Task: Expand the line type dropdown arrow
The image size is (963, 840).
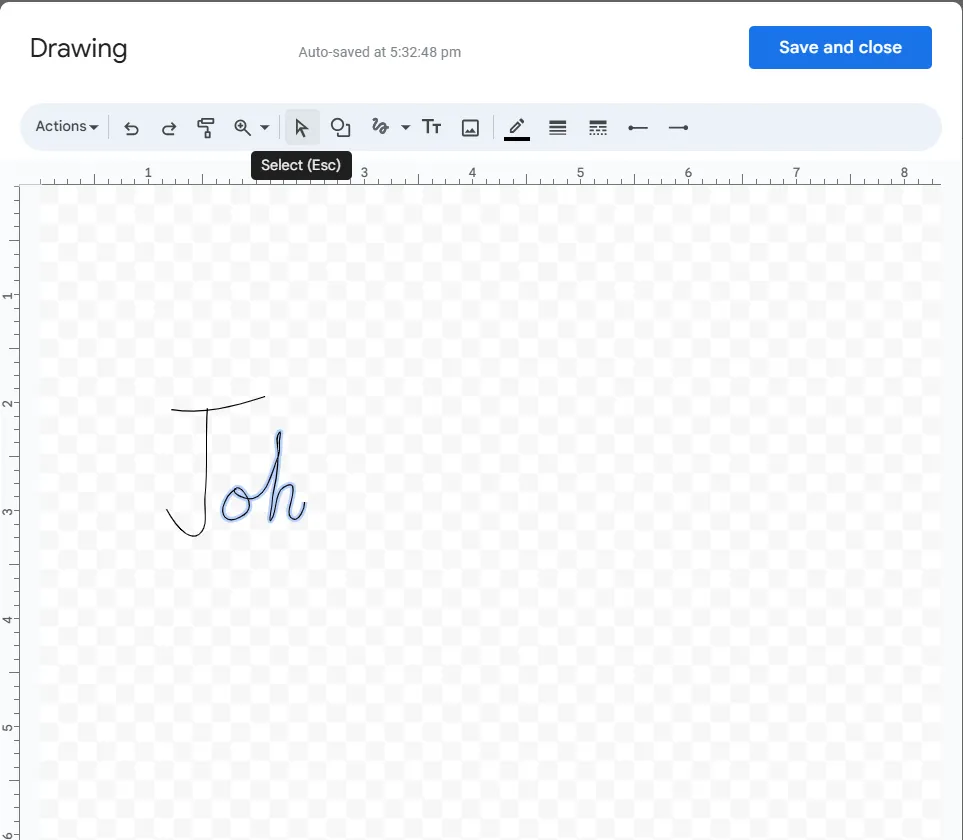Action: pyautogui.click(x=405, y=128)
